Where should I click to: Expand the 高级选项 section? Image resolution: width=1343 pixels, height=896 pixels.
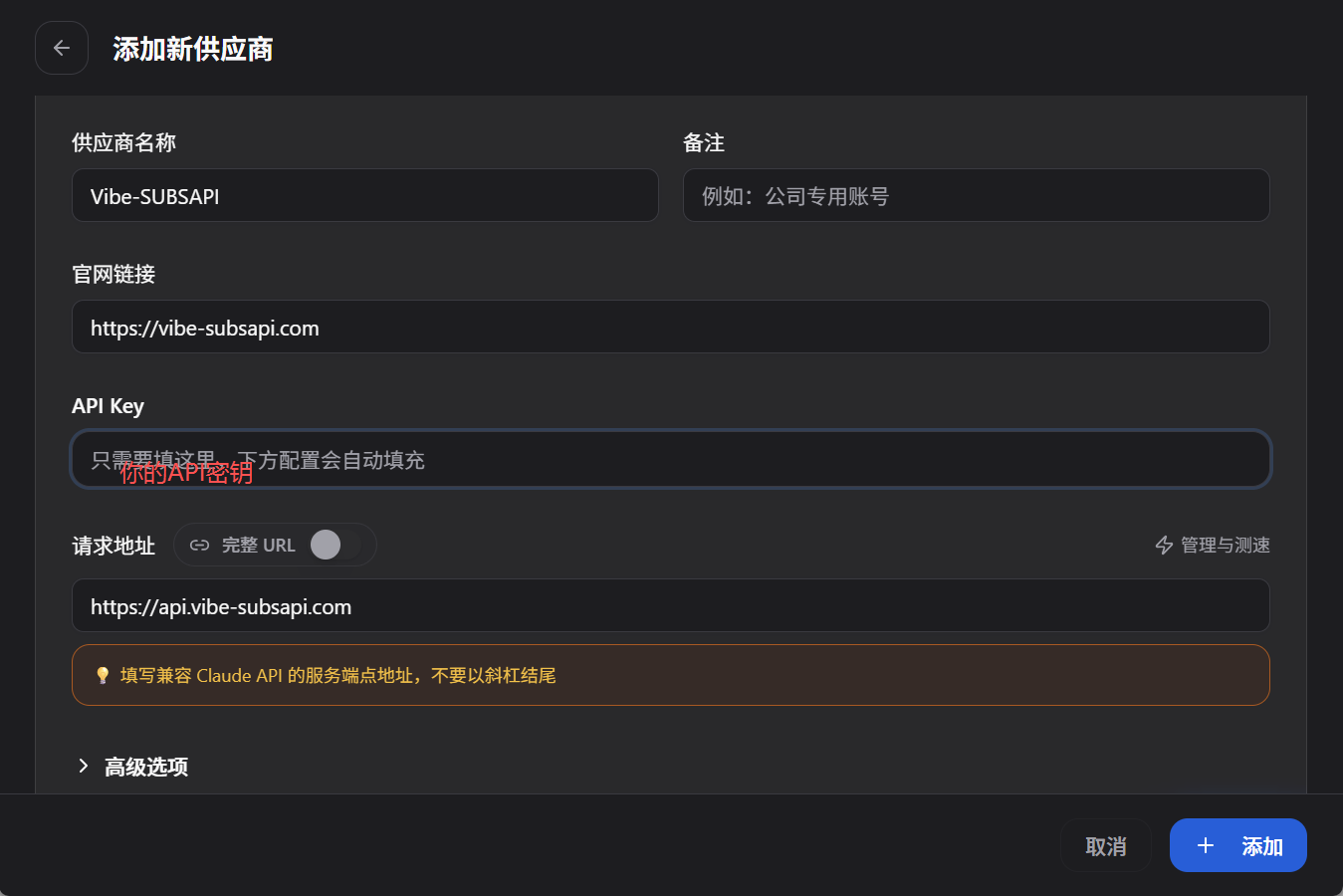[x=132, y=767]
